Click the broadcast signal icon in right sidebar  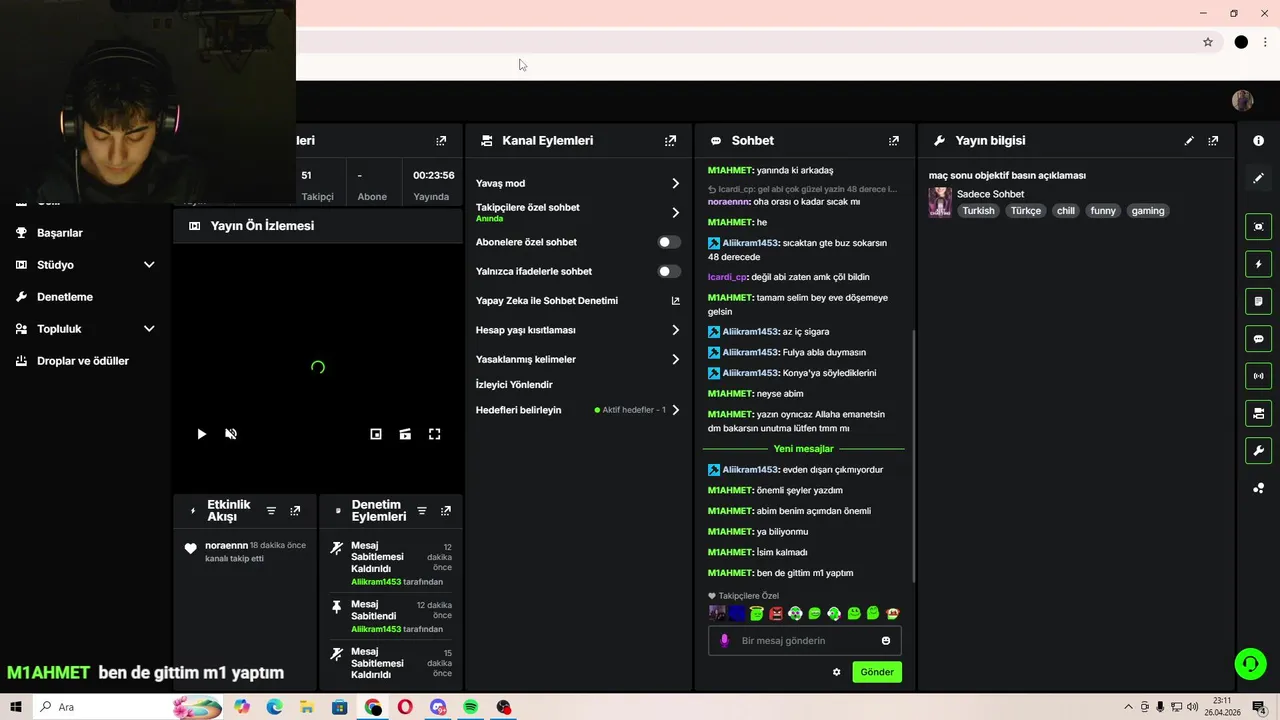coord(1258,376)
